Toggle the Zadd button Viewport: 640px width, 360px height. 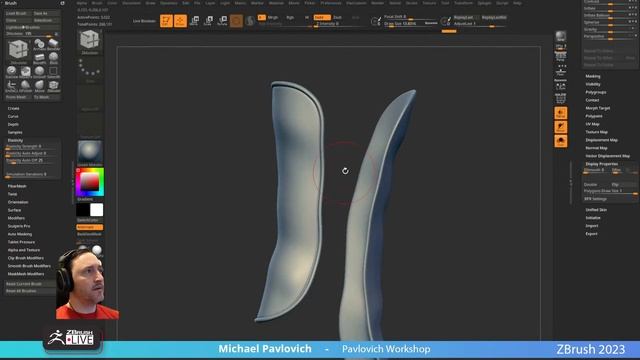click(322, 17)
